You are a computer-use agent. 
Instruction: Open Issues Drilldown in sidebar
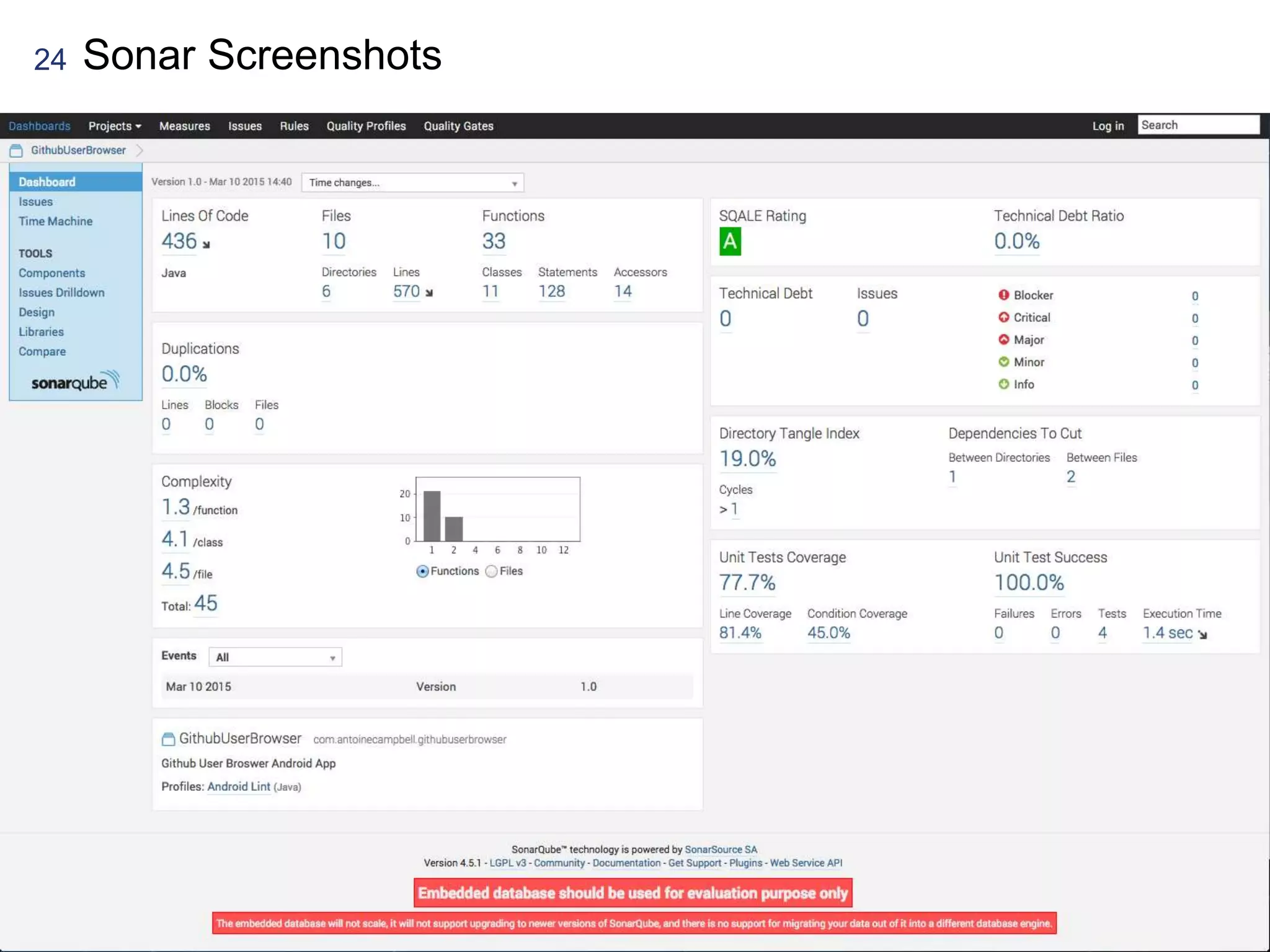(61, 293)
